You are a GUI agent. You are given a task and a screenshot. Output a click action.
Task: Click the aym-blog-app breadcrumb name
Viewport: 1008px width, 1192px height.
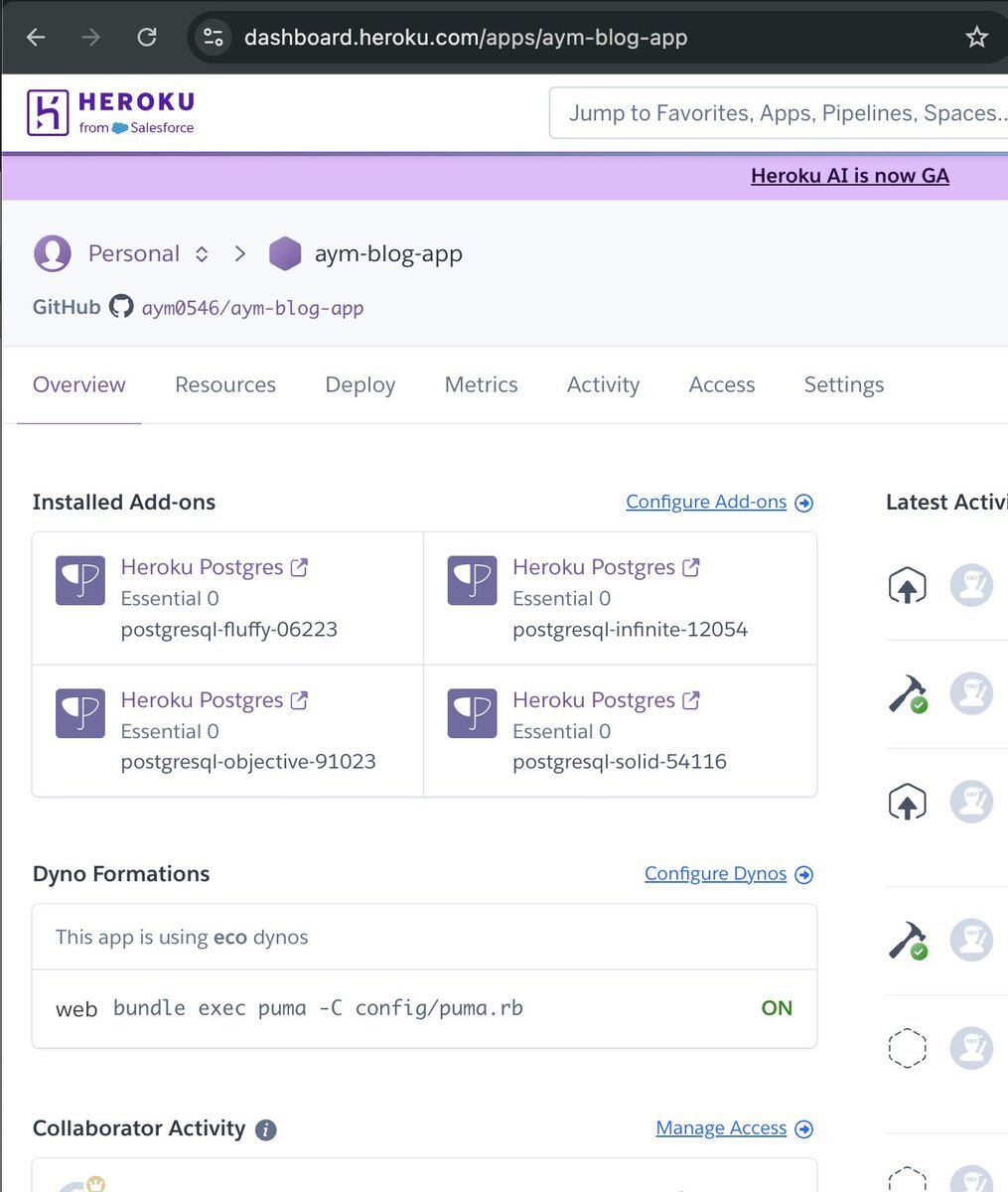388,253
